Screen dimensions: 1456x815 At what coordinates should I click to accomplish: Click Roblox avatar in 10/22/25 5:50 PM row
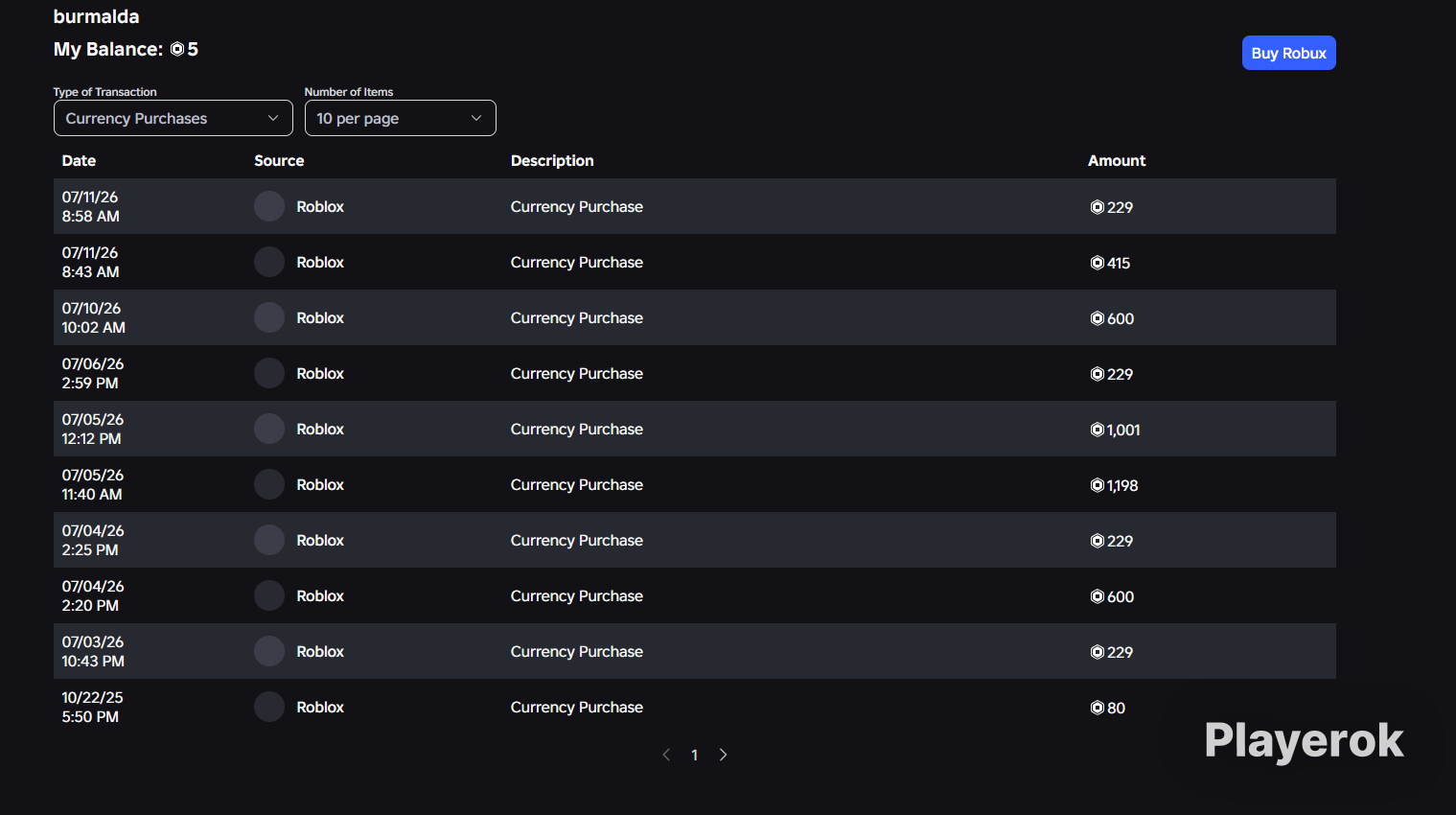(x=269, y=707)
